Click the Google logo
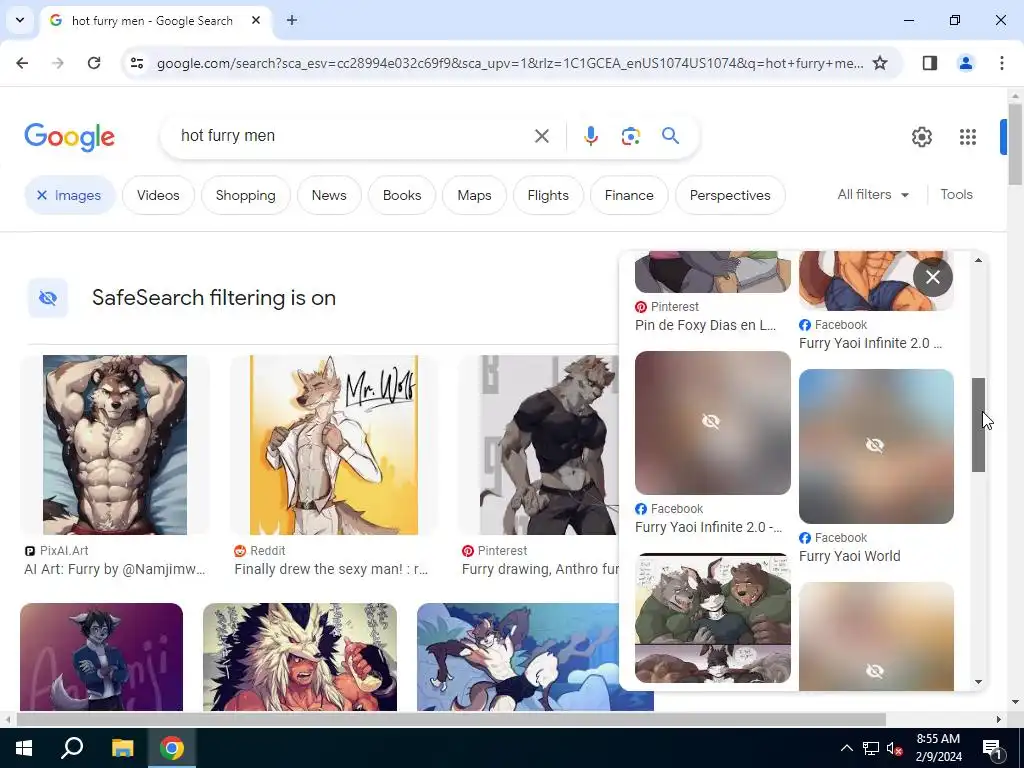This screenshot has height=768, width=1024. coord(69,136)
